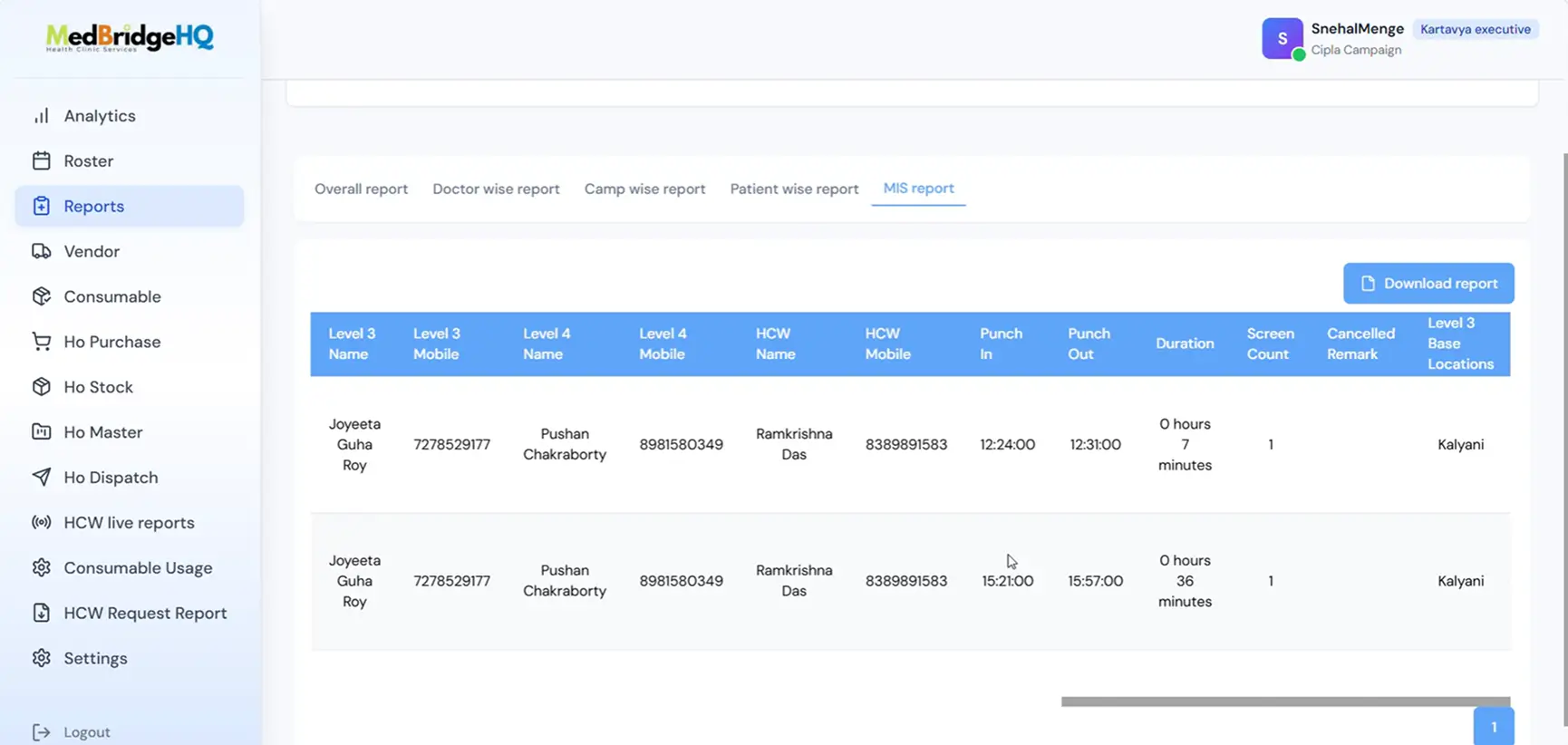The height and width of the screenshot is (745, 1568).
Task: Click the HCW Request Report file icon
Action: click(42, 614)
